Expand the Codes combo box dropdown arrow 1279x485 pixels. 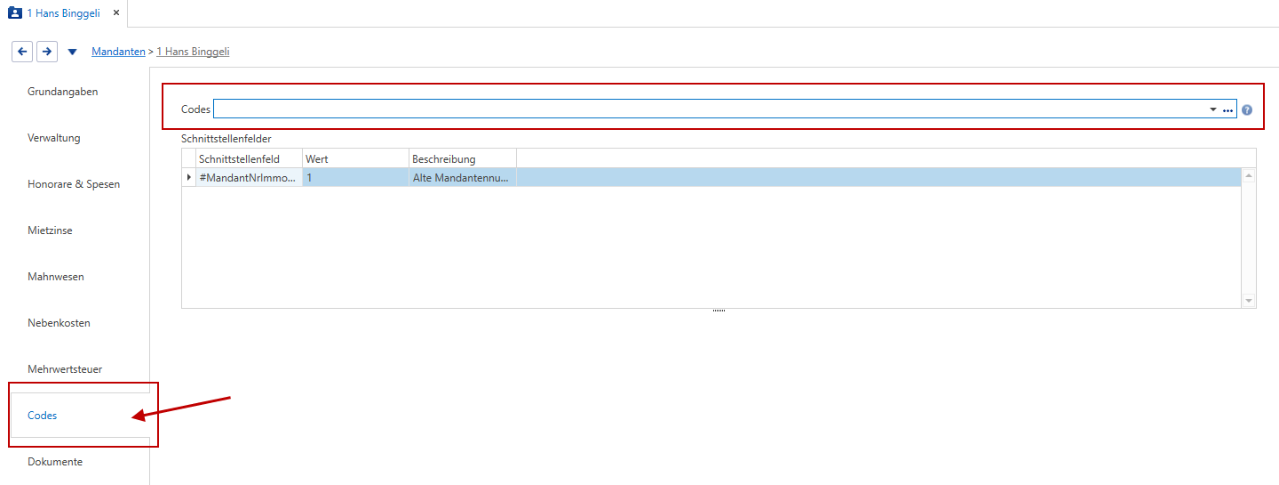coord(1213,109)
